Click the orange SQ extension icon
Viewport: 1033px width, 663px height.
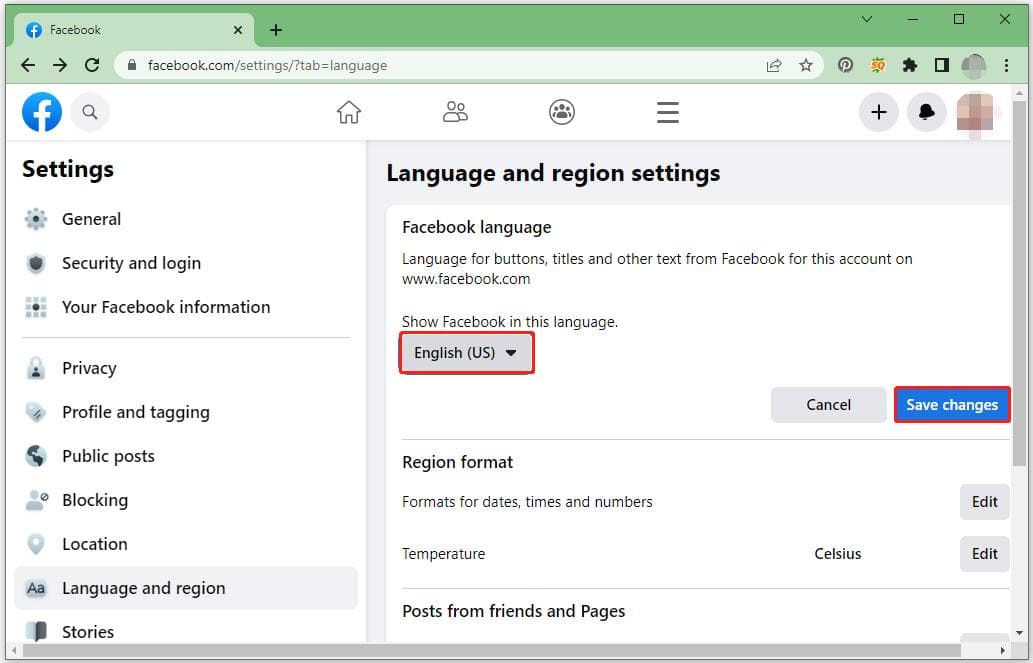(x=878, y=65)
